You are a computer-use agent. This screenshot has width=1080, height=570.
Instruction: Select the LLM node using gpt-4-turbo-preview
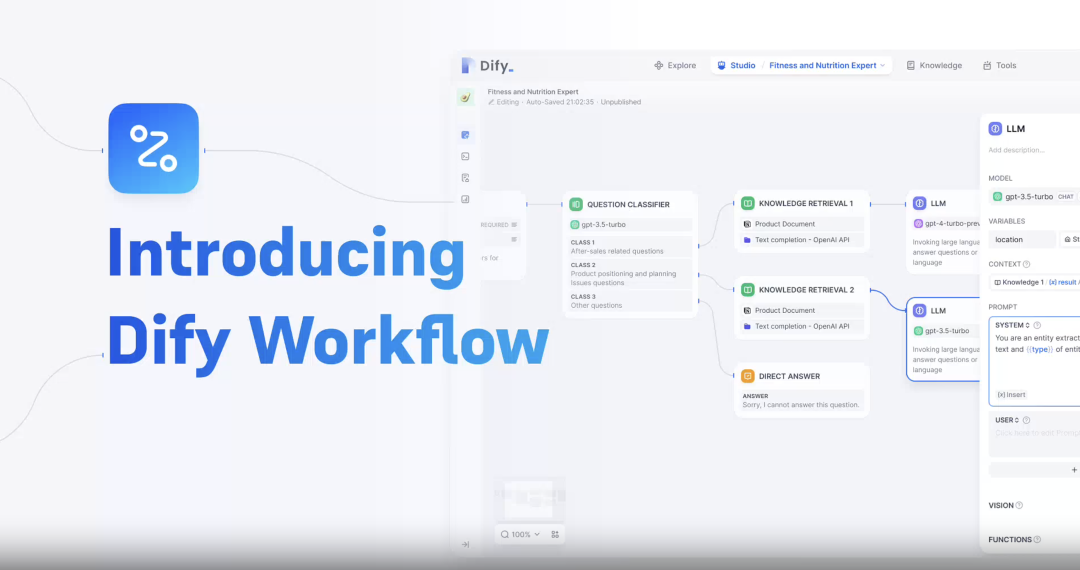click(944, 231)
